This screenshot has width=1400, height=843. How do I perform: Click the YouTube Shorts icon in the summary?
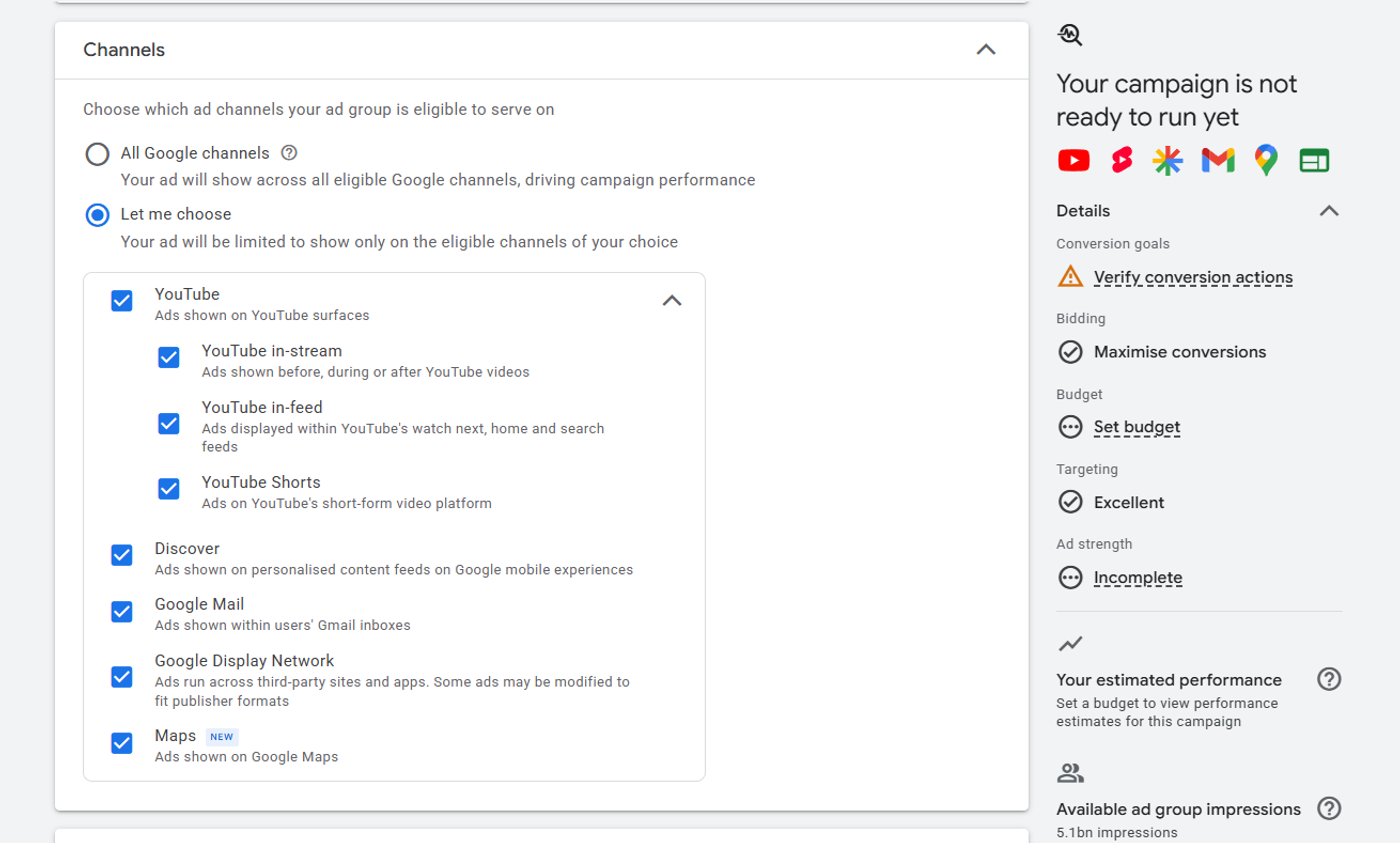coord(1122,160)
